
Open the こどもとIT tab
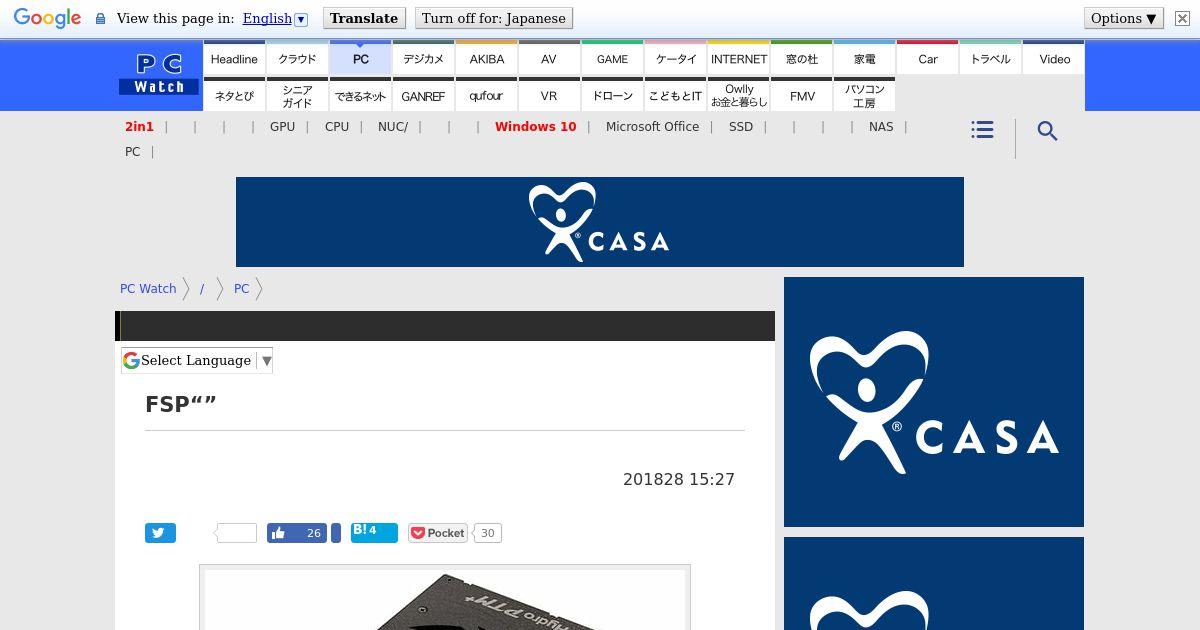tap(675, 95)
